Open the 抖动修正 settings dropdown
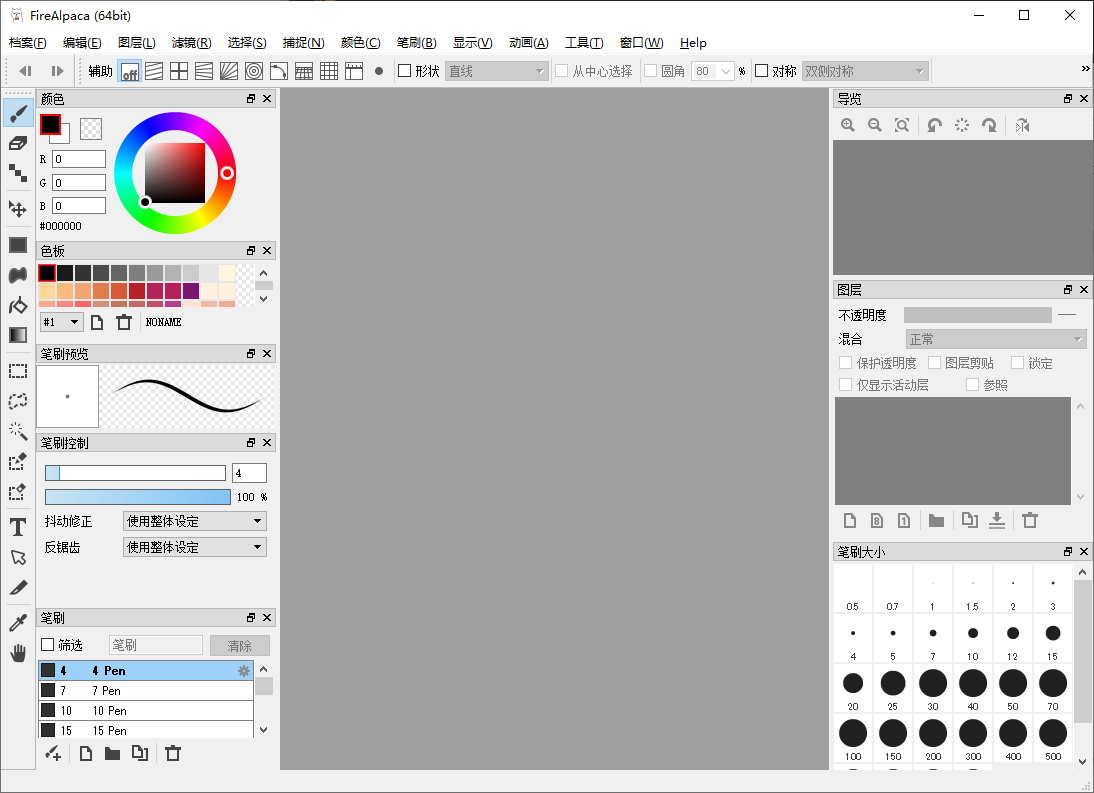Viewport: 1094px width, 793px height. click(194, 520)
